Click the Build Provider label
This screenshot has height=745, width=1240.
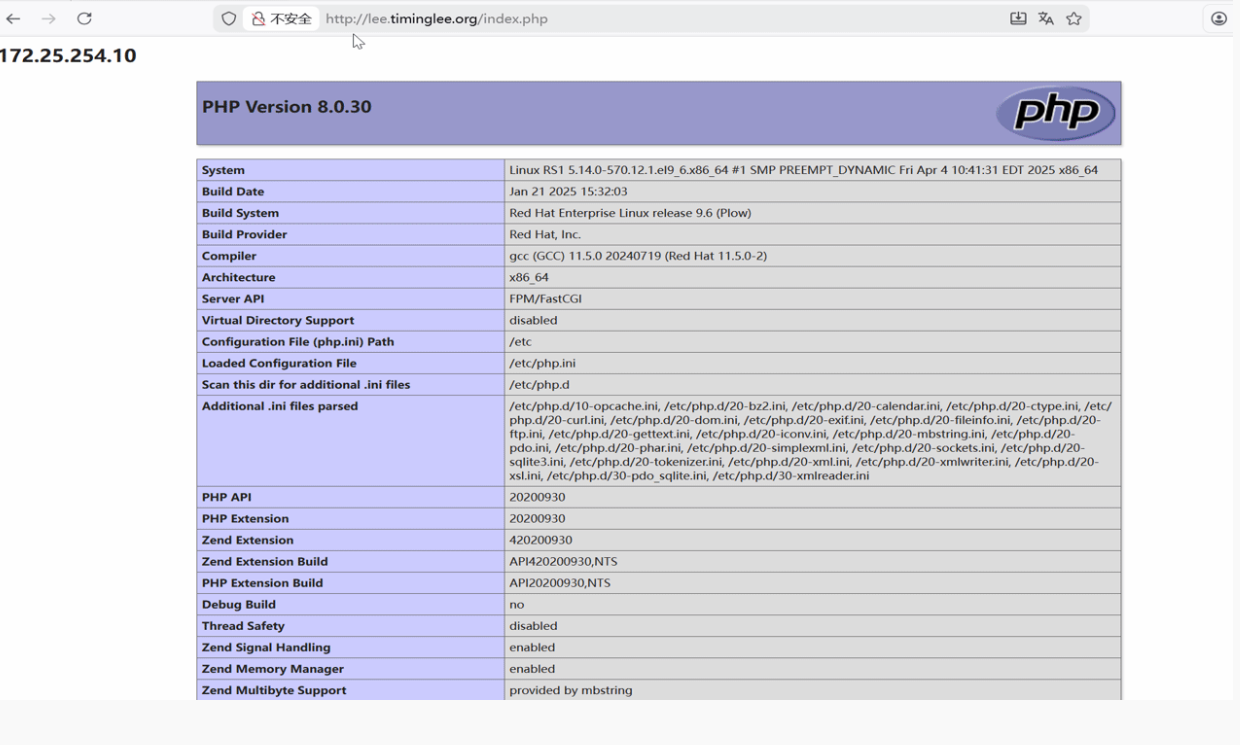point(244,234)
